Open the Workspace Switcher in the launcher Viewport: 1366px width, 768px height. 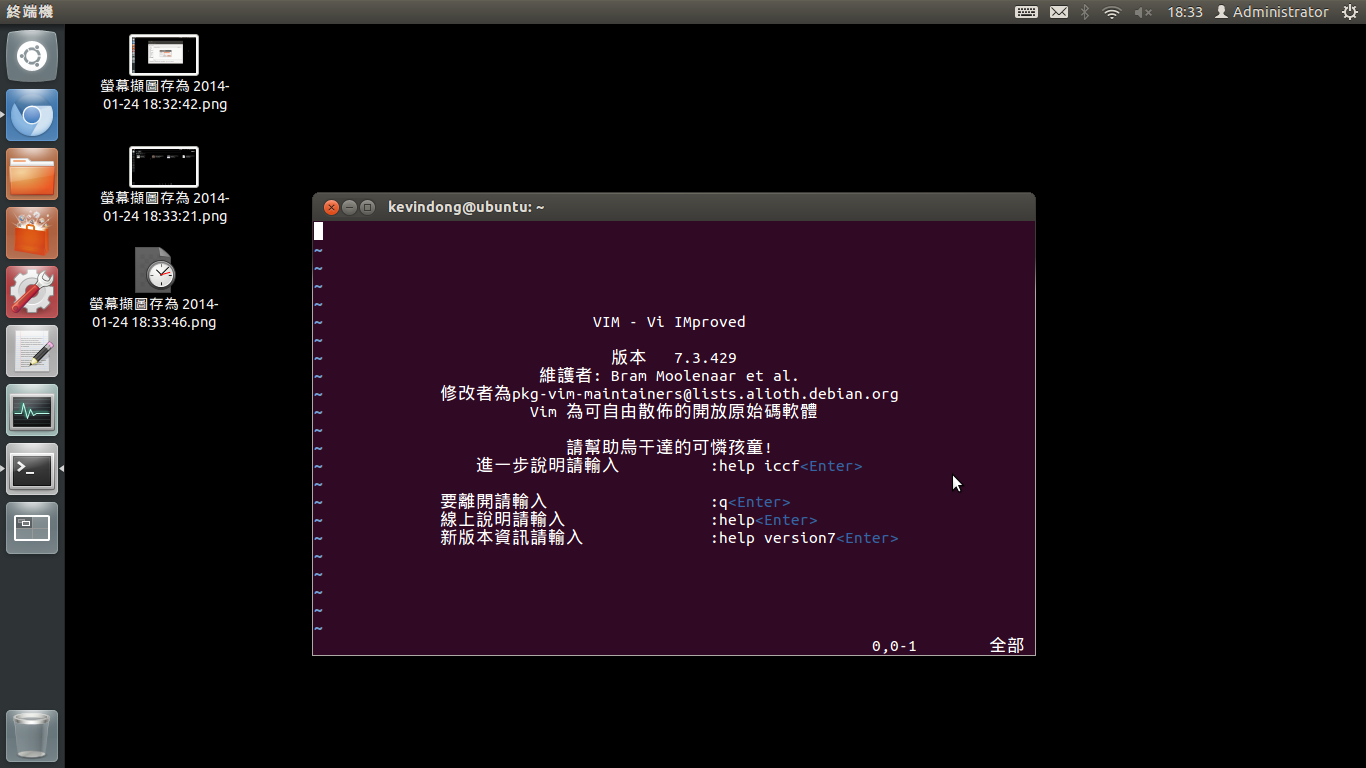pyautogui.click(x=32, y=528)
